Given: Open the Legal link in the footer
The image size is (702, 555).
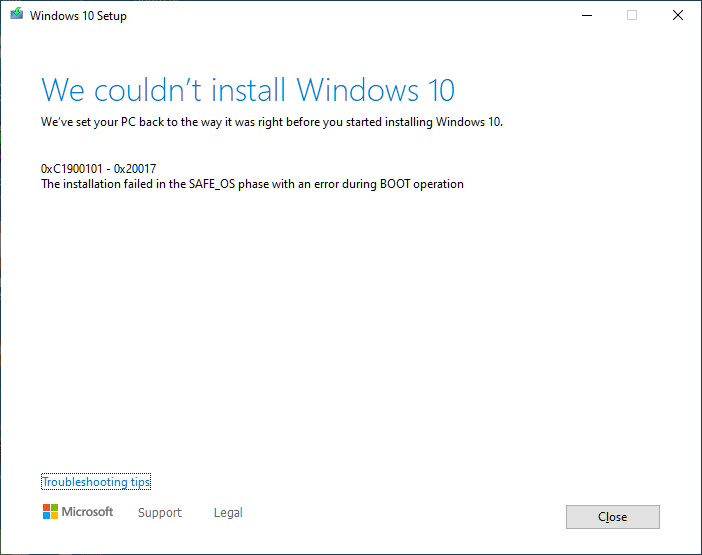Looking at the screenshot, I should click(228, 513).
